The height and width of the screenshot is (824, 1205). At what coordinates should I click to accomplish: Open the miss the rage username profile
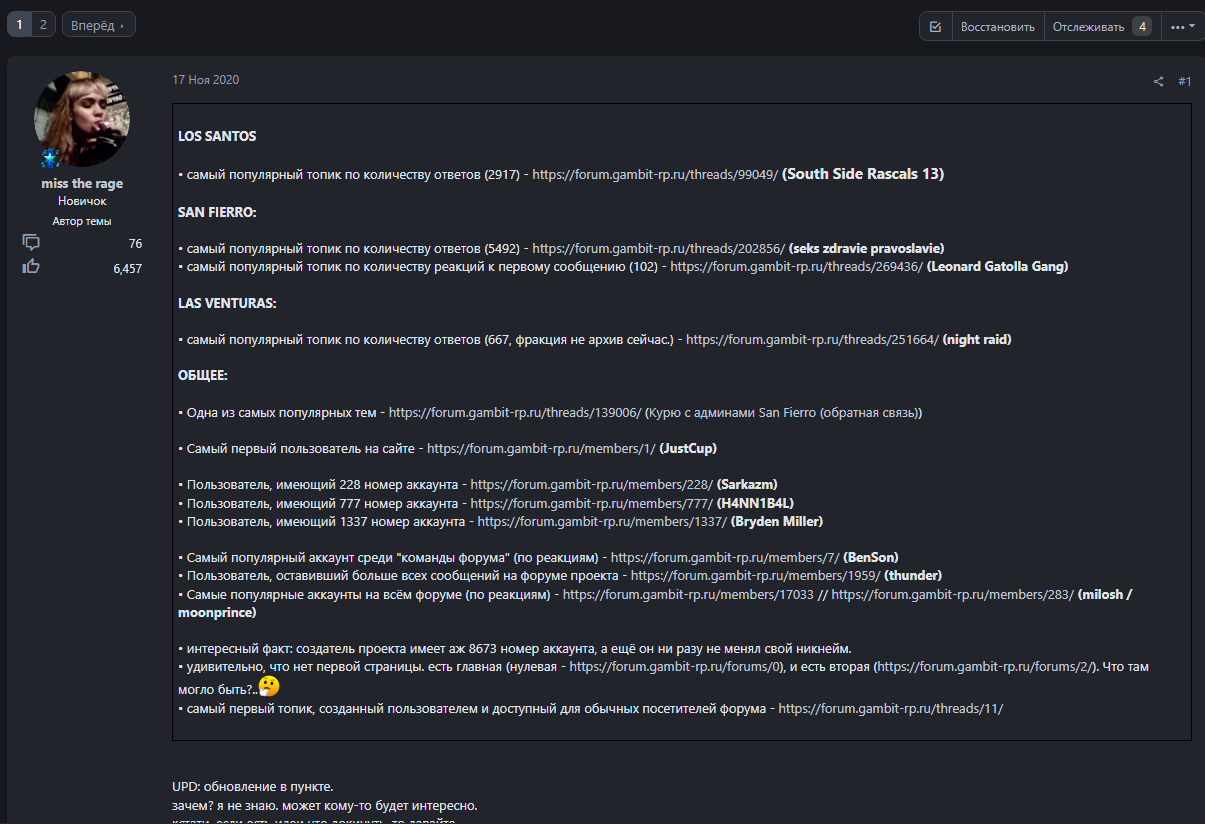click(82, 184)
